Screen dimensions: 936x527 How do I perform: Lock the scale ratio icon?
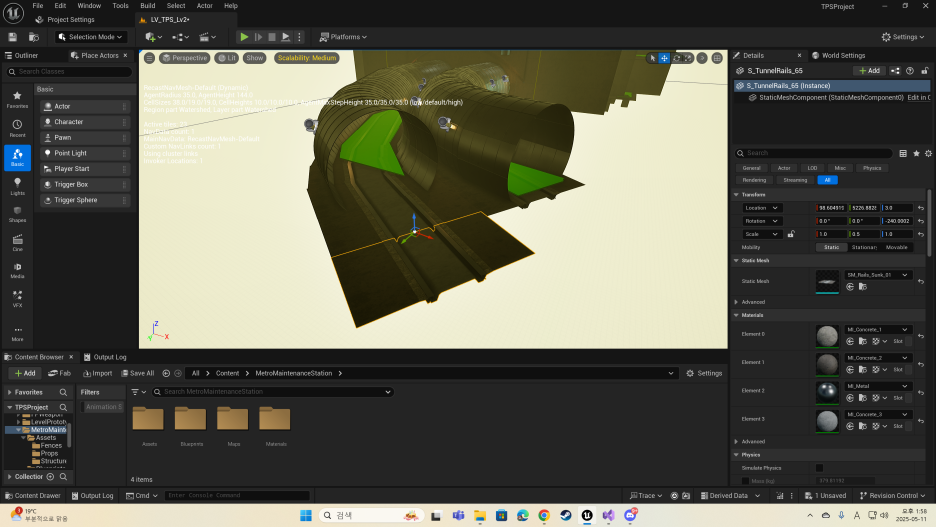coord(791,234)
